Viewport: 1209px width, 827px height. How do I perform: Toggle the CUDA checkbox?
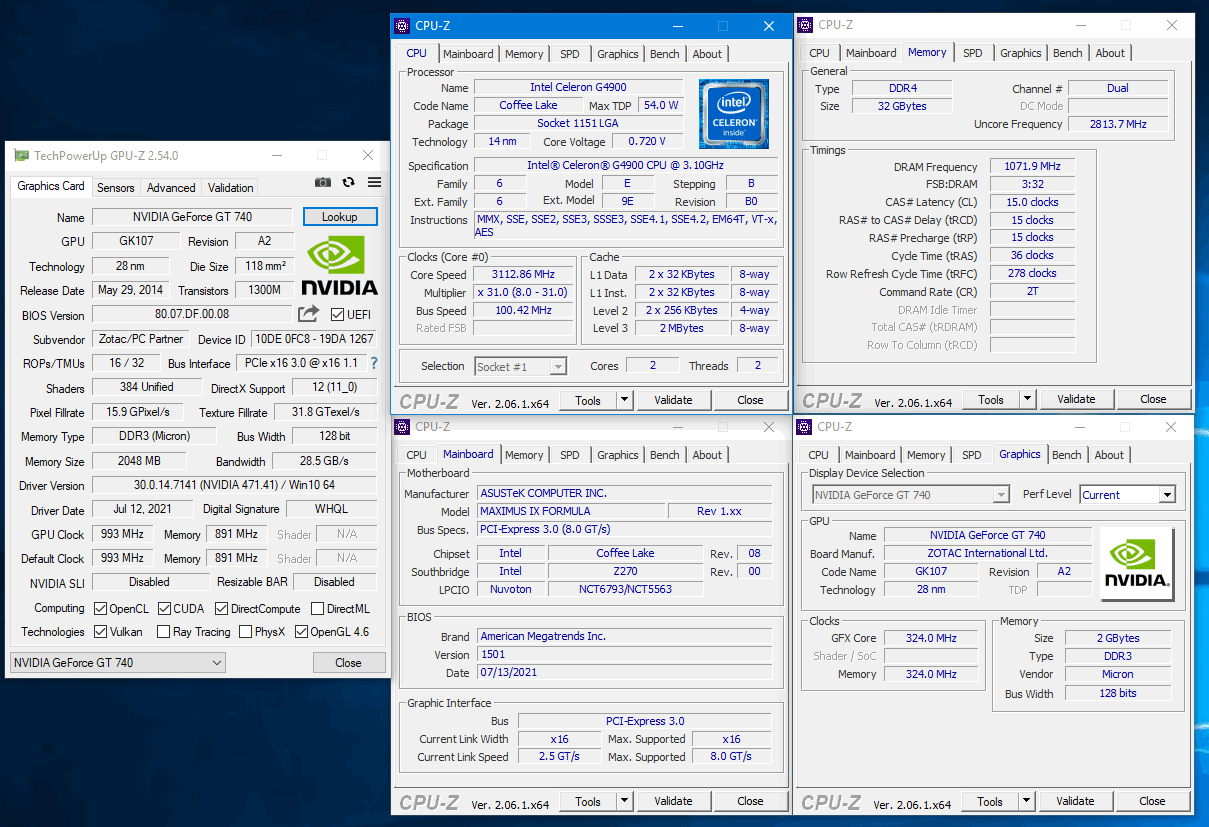[164, 608]
